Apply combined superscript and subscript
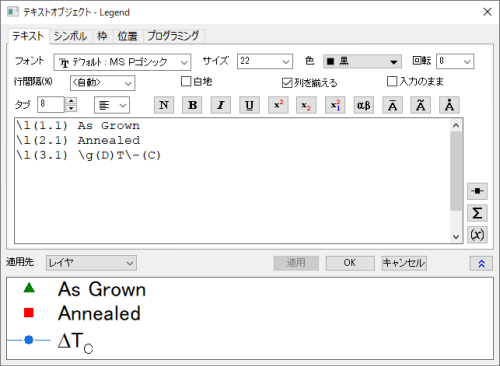500x366 pixels. [335, 105]
